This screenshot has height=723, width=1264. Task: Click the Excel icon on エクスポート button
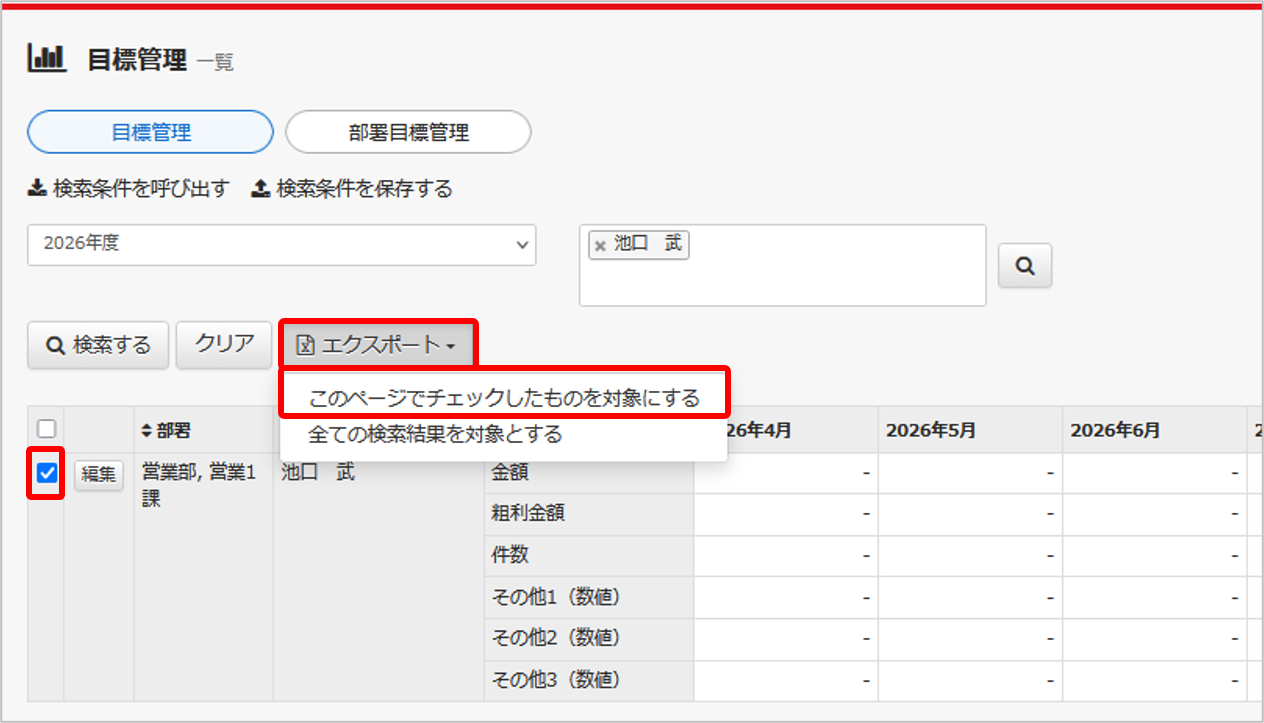pos(306,345)
